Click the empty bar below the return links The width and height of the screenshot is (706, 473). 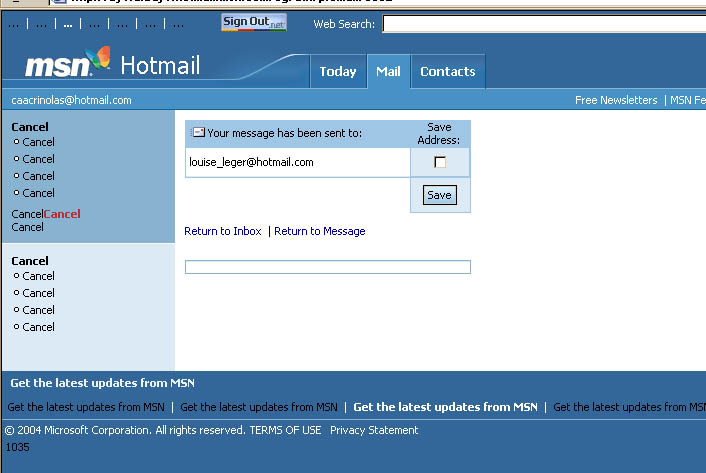click(x=327, y=267)
